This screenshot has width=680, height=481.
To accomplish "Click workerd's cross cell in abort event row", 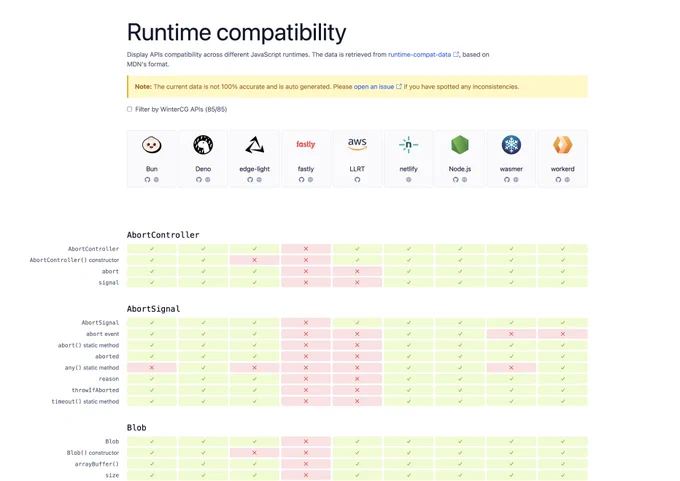I will coord(562,334).
